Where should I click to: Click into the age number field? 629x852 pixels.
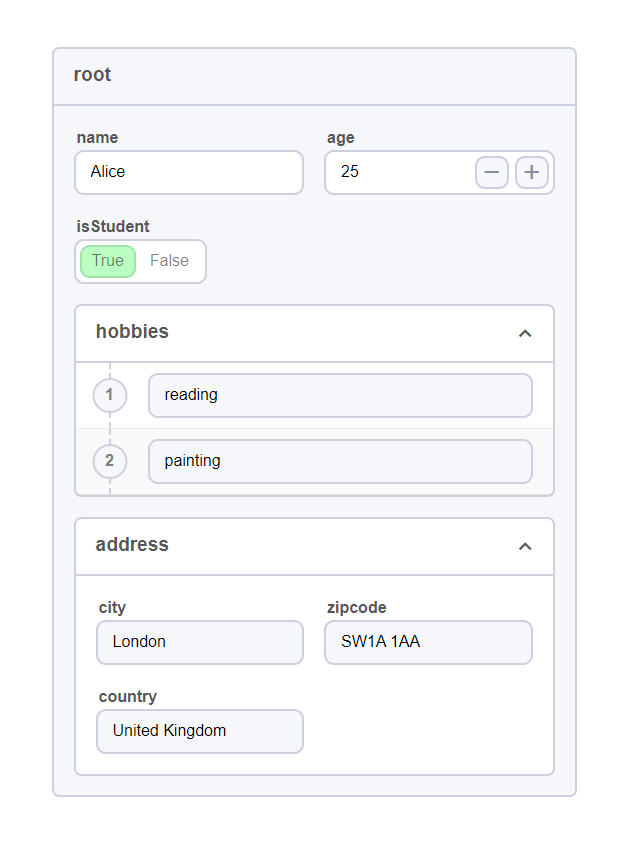400,172
